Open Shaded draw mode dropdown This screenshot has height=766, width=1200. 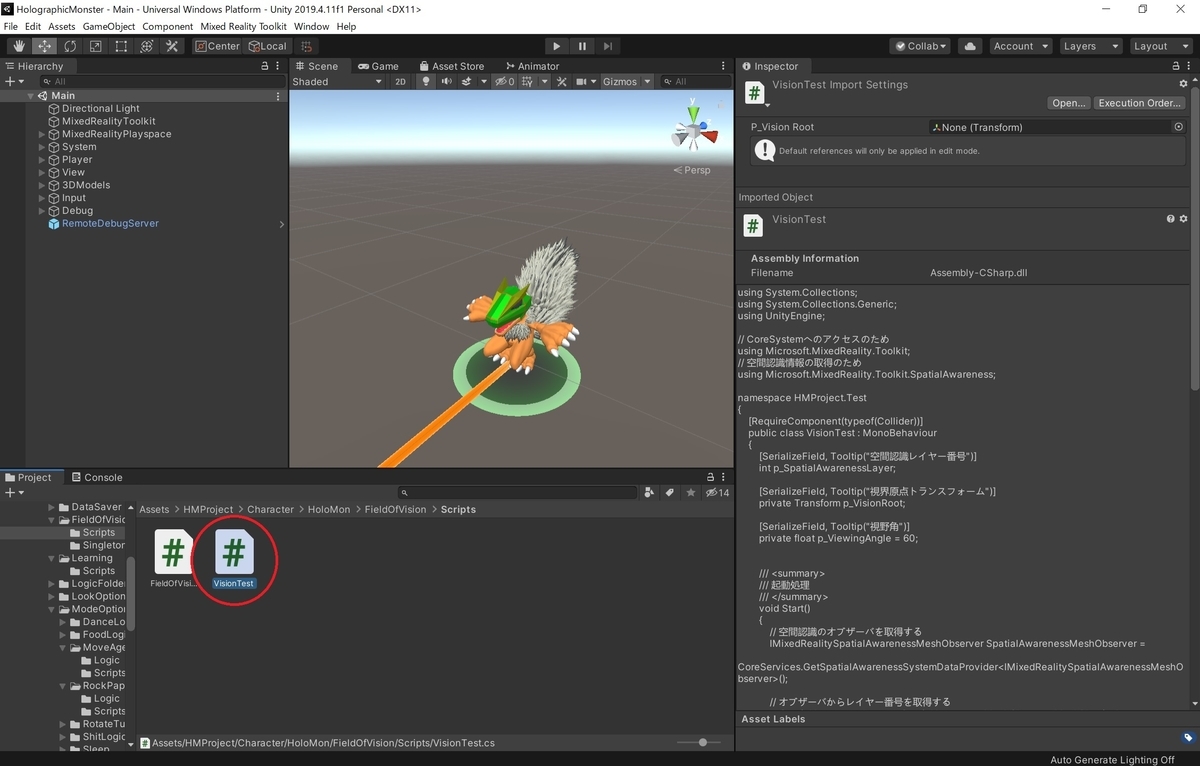pyautogui.click(x=338, y=82)
